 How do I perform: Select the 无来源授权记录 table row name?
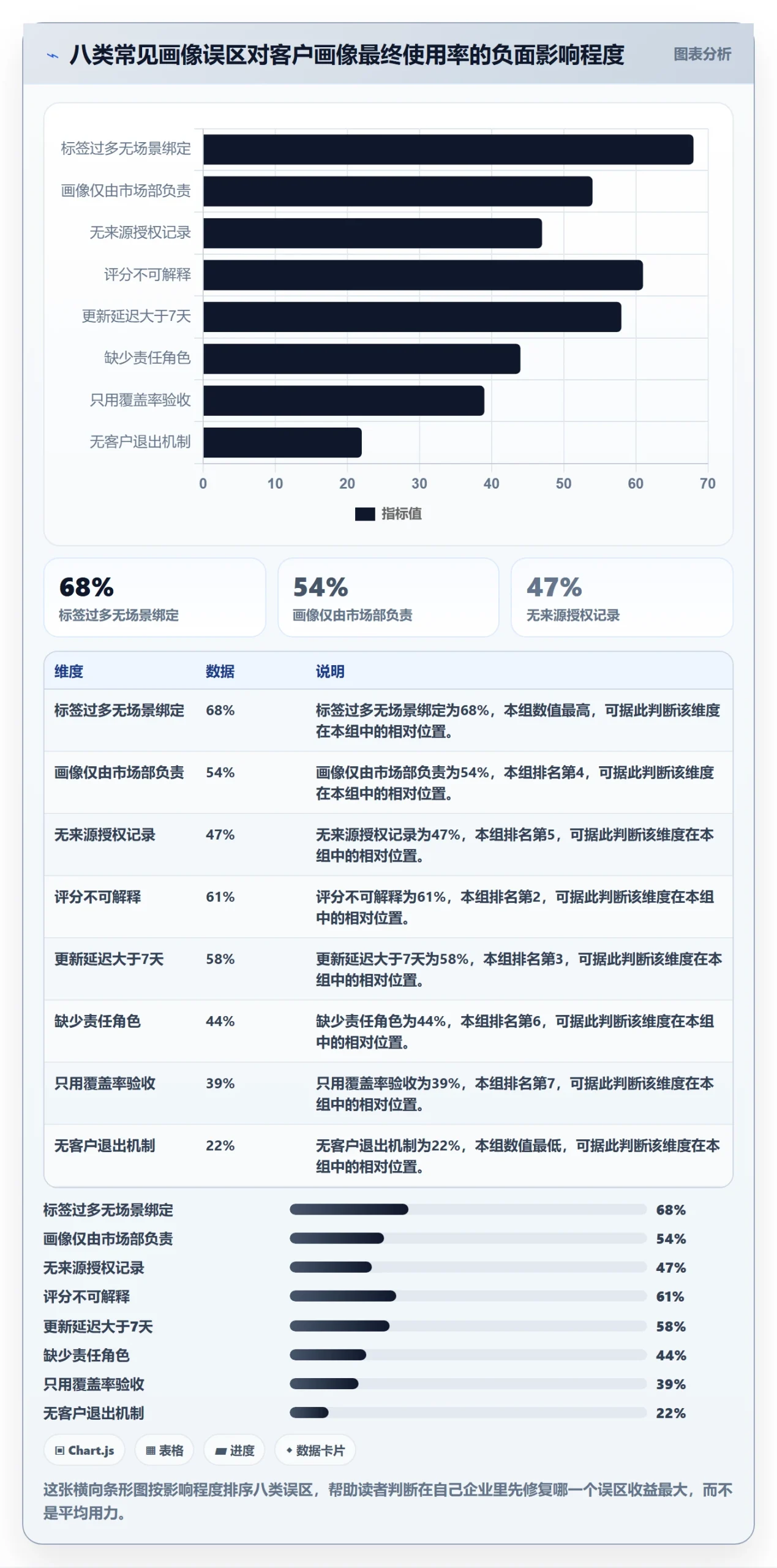105,834
